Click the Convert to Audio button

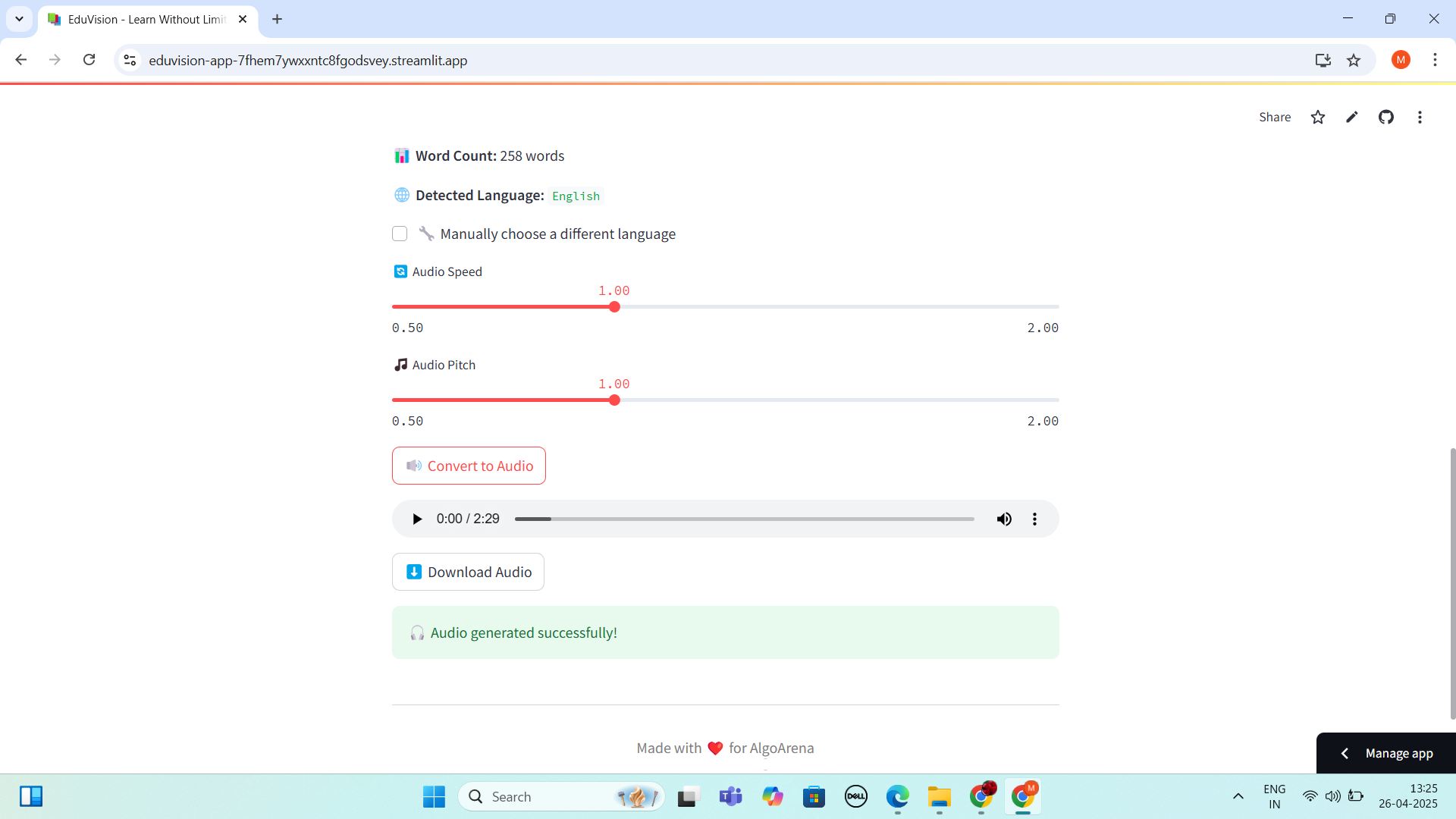(x=469, y=466)
